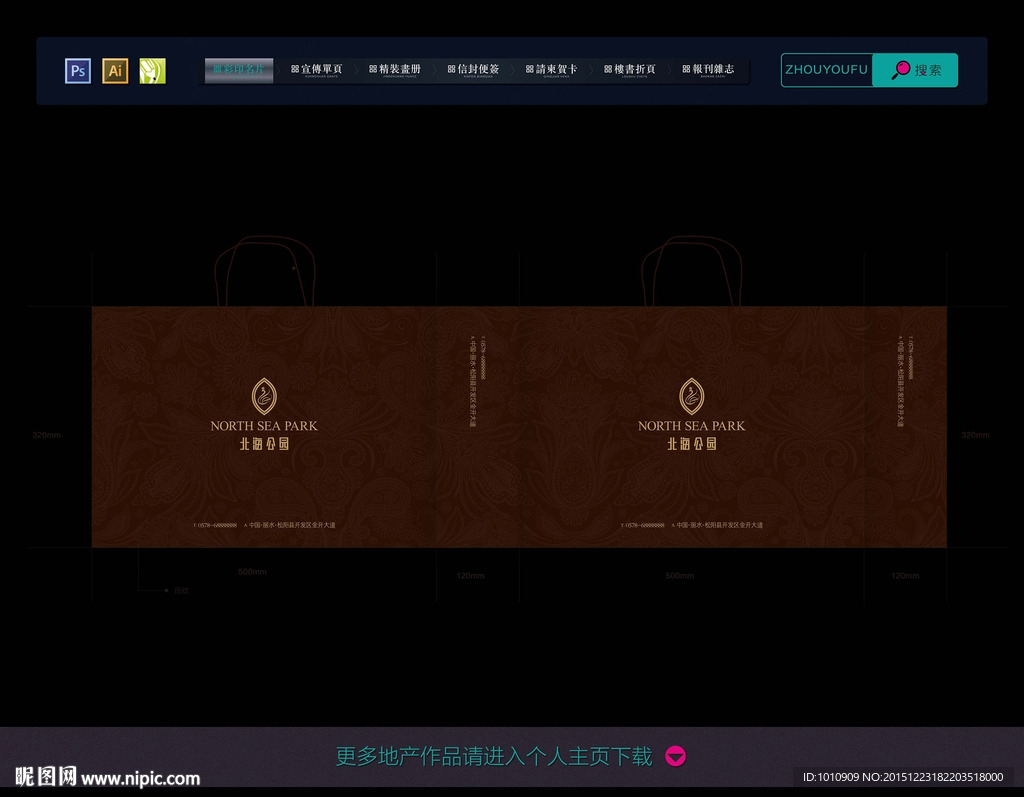
Task: Switch to the 精裝畫册 tab
Action: [394, 70]
